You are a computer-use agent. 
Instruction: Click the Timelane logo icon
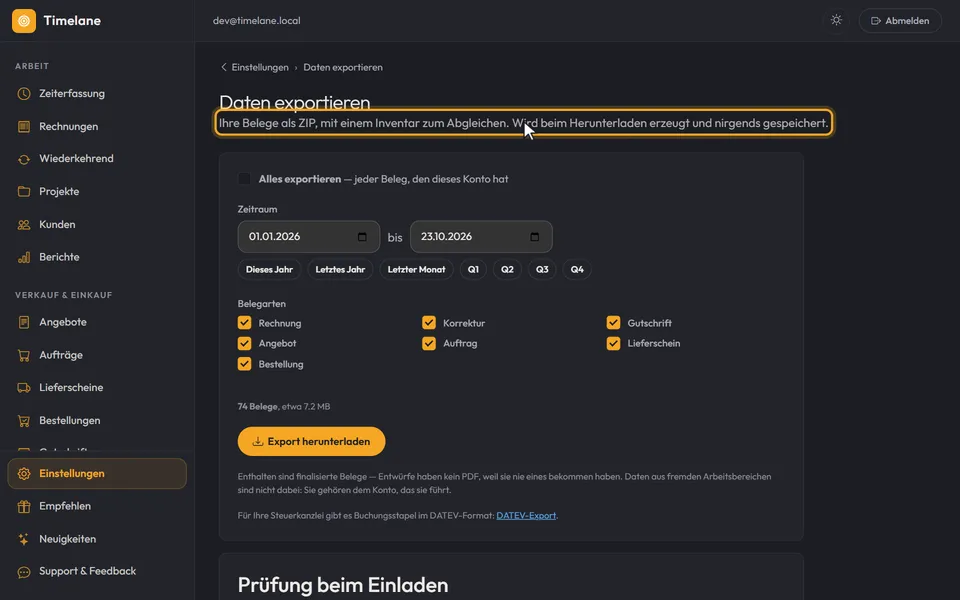coord(24,21)
